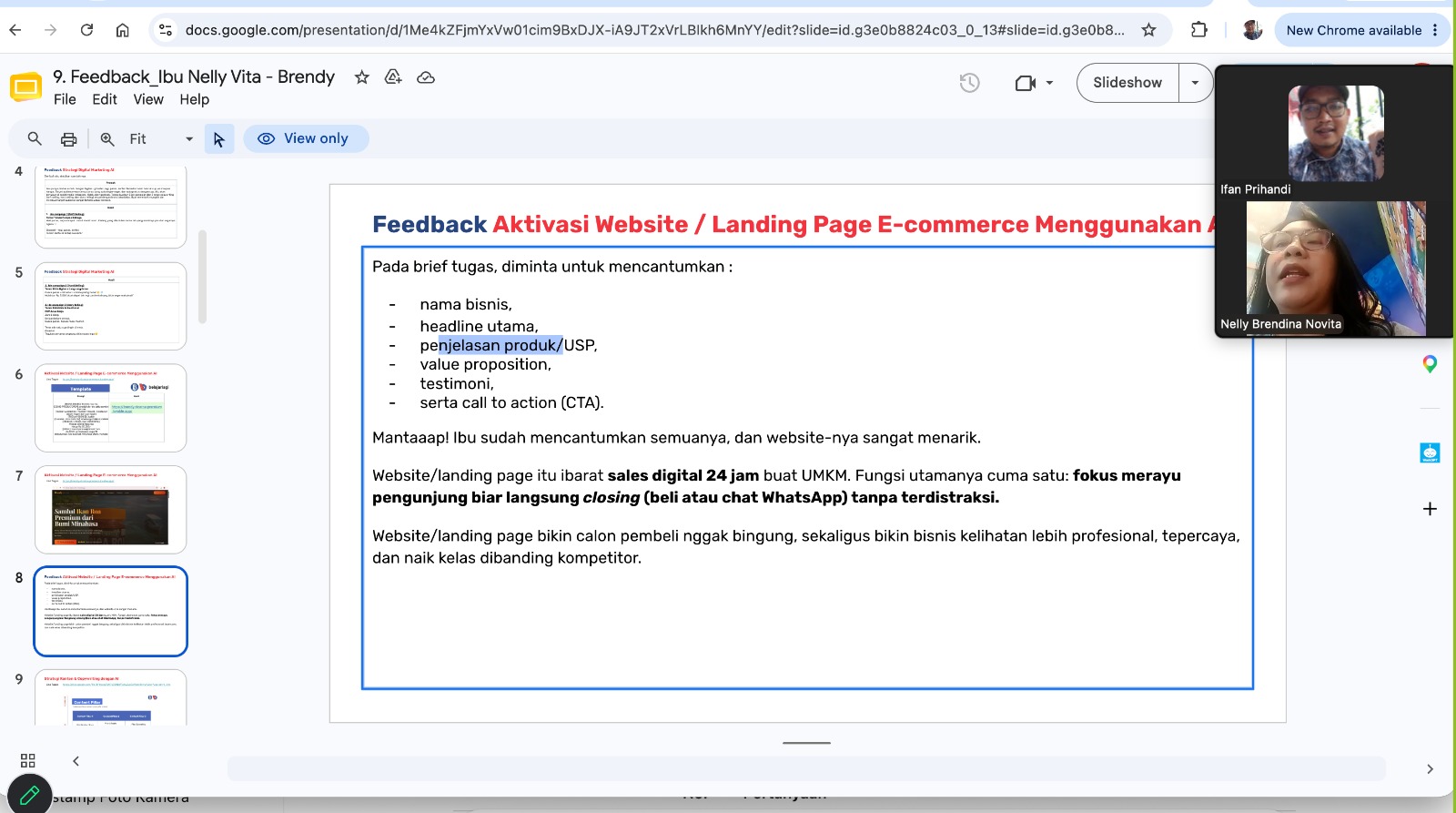Open the browser home page
The height and width of the screenshot is (813, 1456).
click(x=123, y=30)
